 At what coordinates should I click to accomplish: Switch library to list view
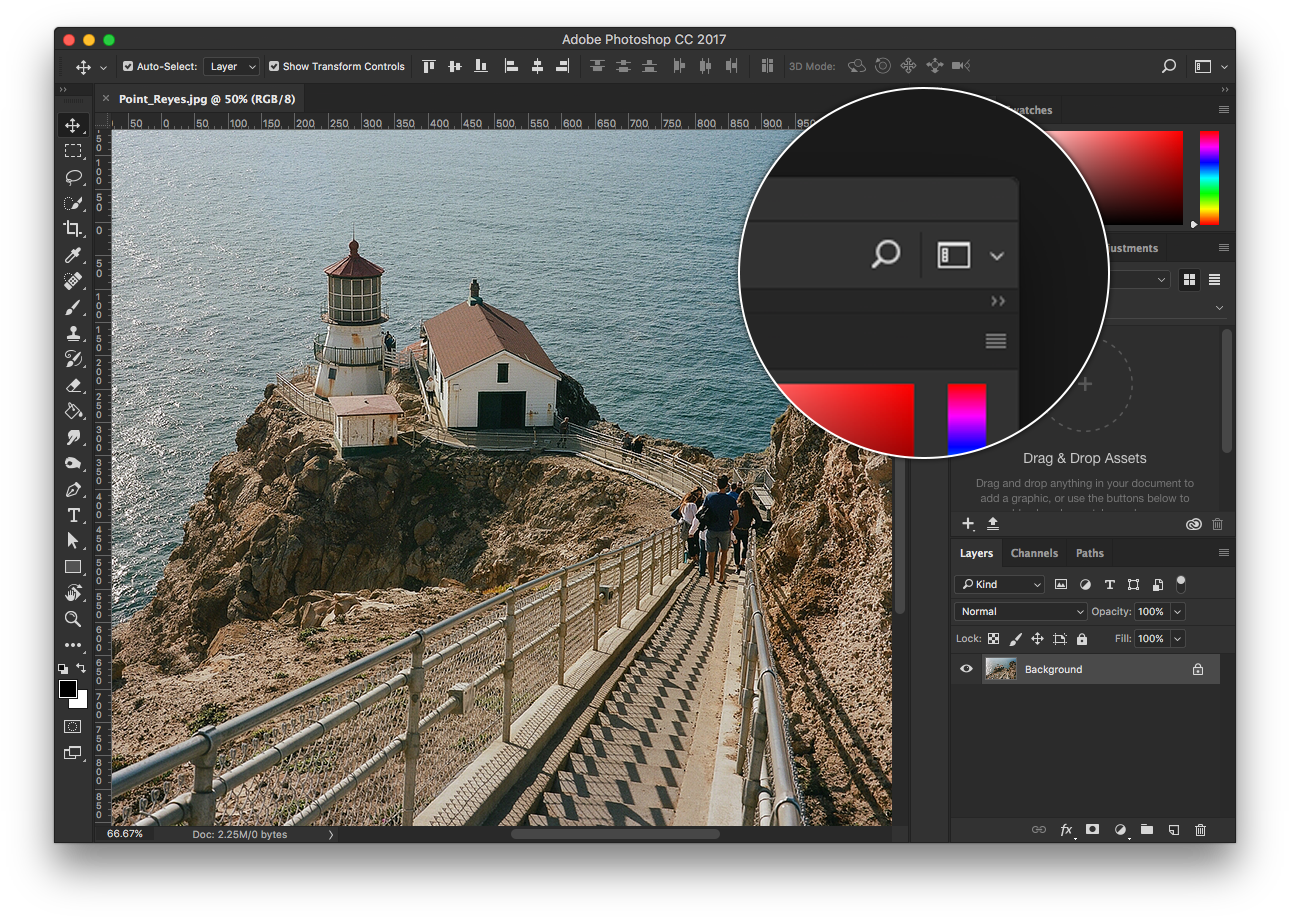1214,280
